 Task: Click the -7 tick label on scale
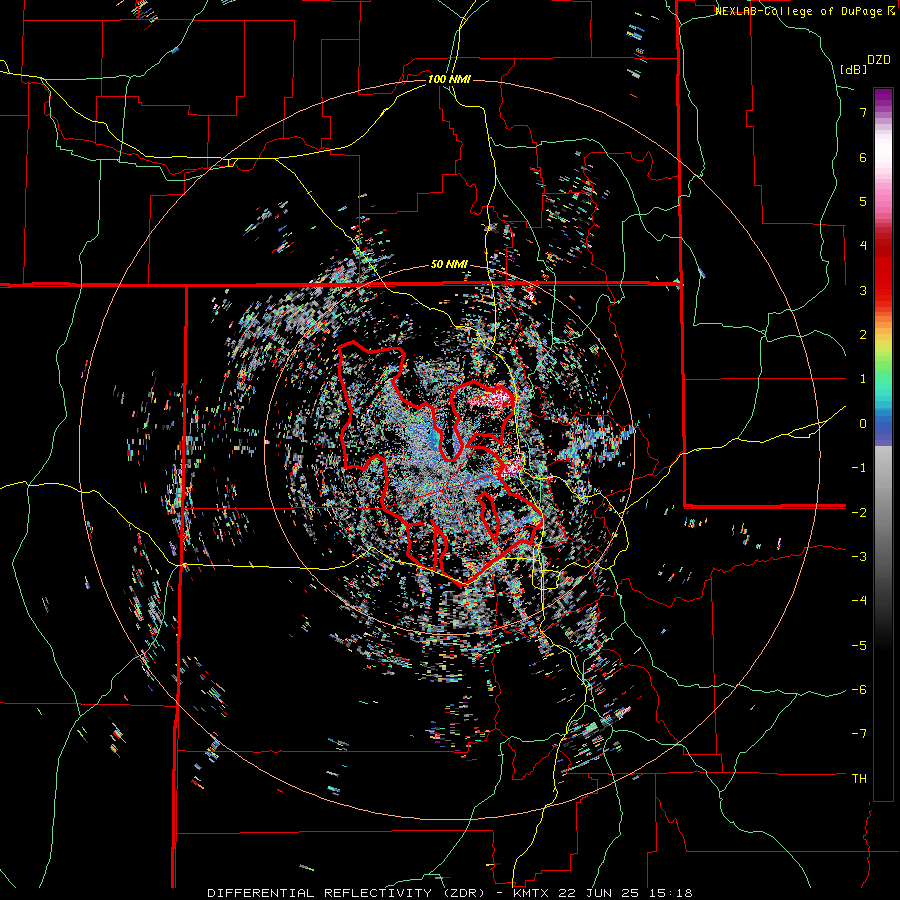859,734
